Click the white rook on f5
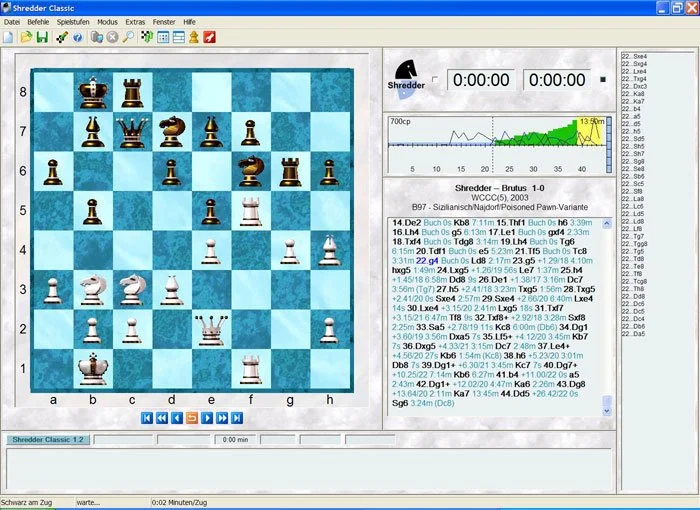The height and width of the screenshot is (510, 700). [250, 210]
